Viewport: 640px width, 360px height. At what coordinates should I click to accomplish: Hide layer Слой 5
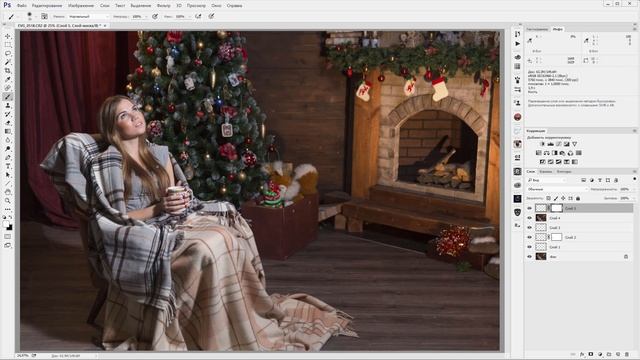529,208
